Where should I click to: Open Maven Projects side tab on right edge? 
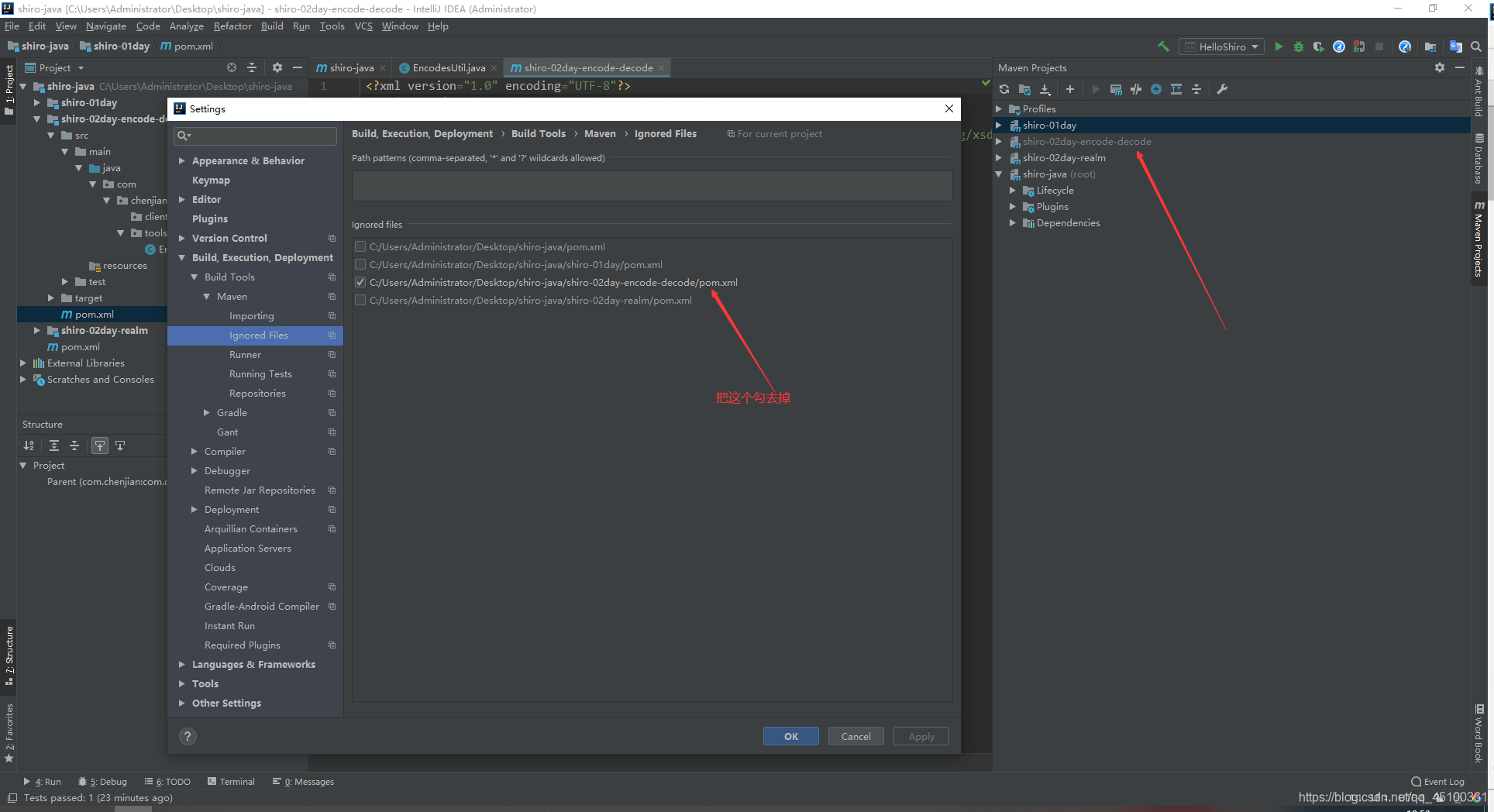(x=1479, y=239)
